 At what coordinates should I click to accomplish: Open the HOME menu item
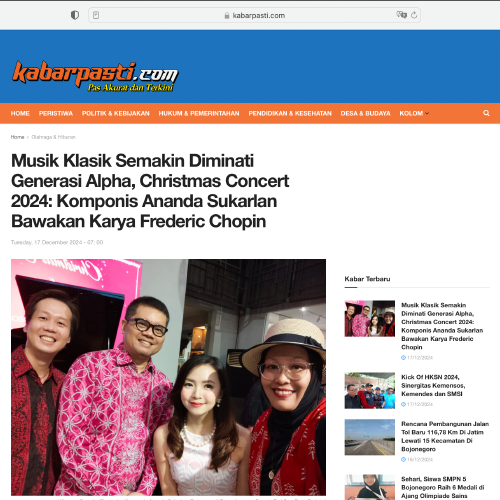20,113
